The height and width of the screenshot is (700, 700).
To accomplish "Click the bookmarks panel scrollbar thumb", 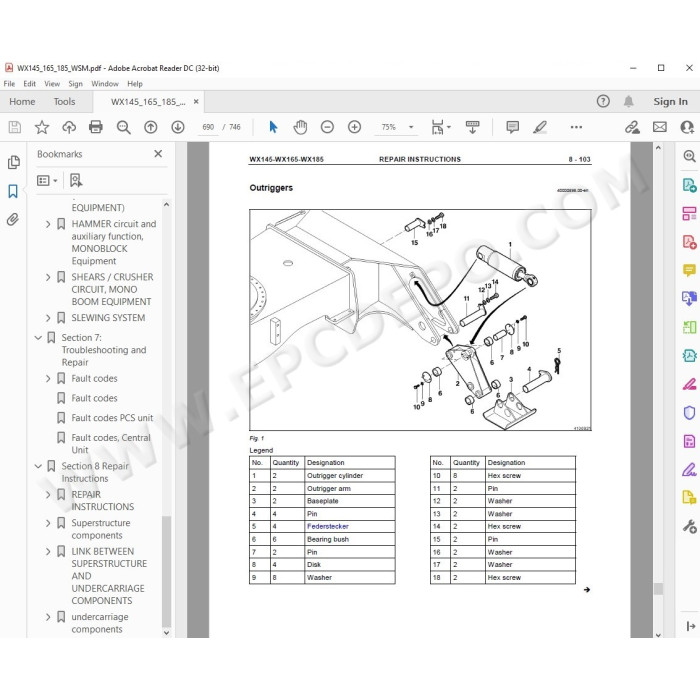I will 167,571.
